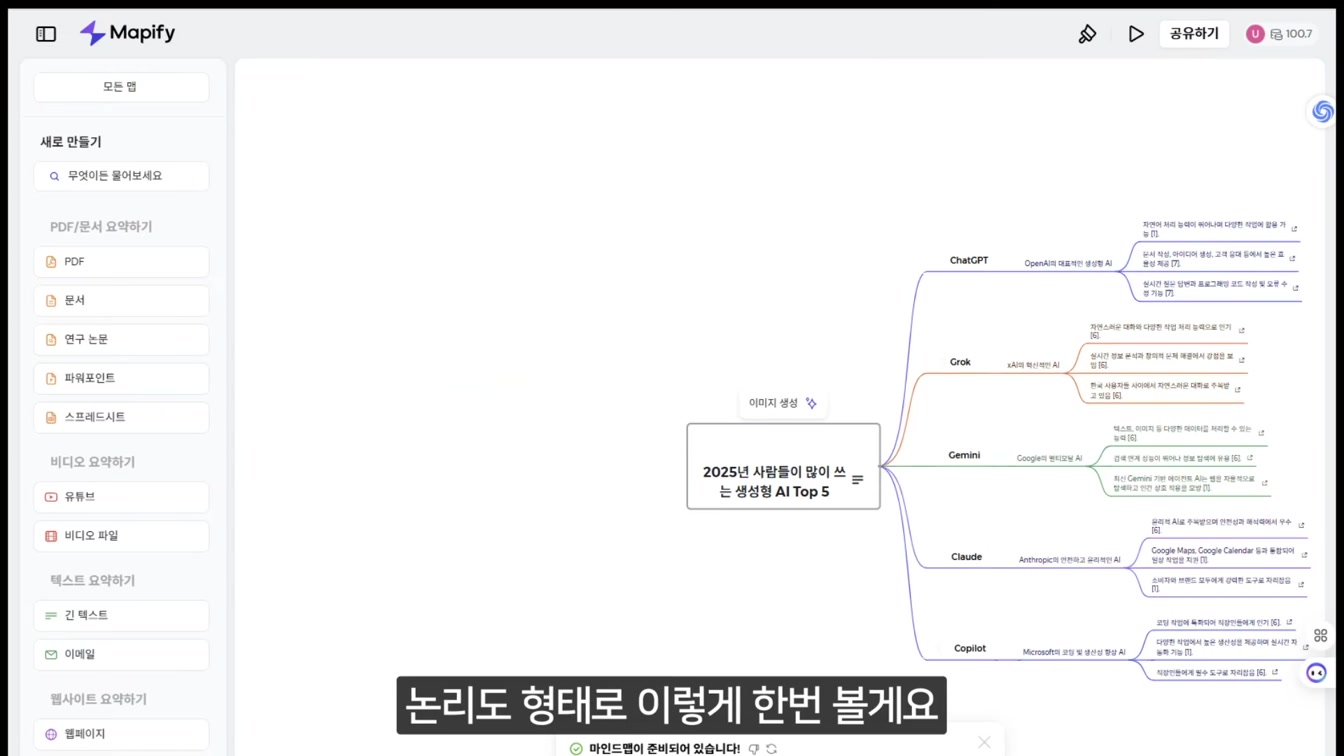This screenshot has height=756, width=1344.
Task: Open the style brush tool in header
Action: 1087,34
